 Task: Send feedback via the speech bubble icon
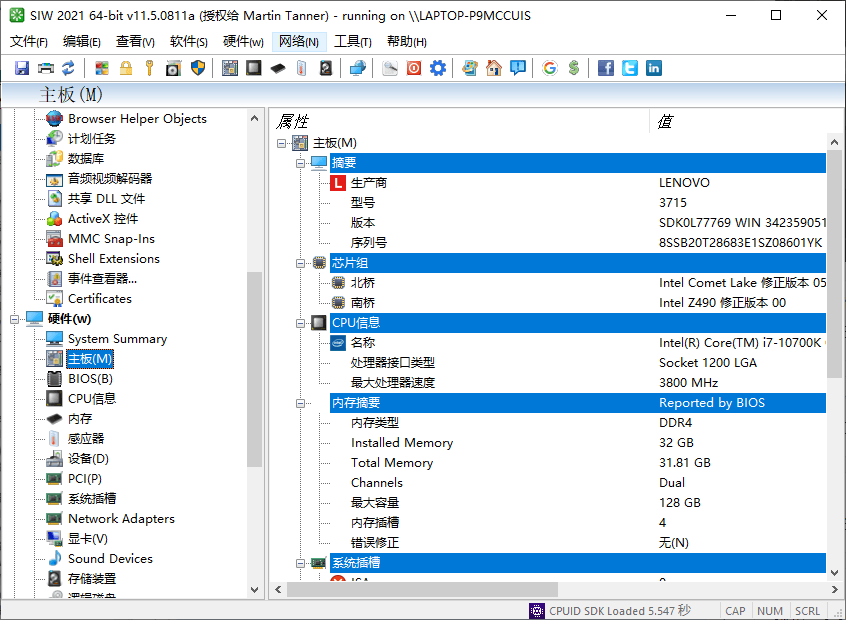point(520,68)
